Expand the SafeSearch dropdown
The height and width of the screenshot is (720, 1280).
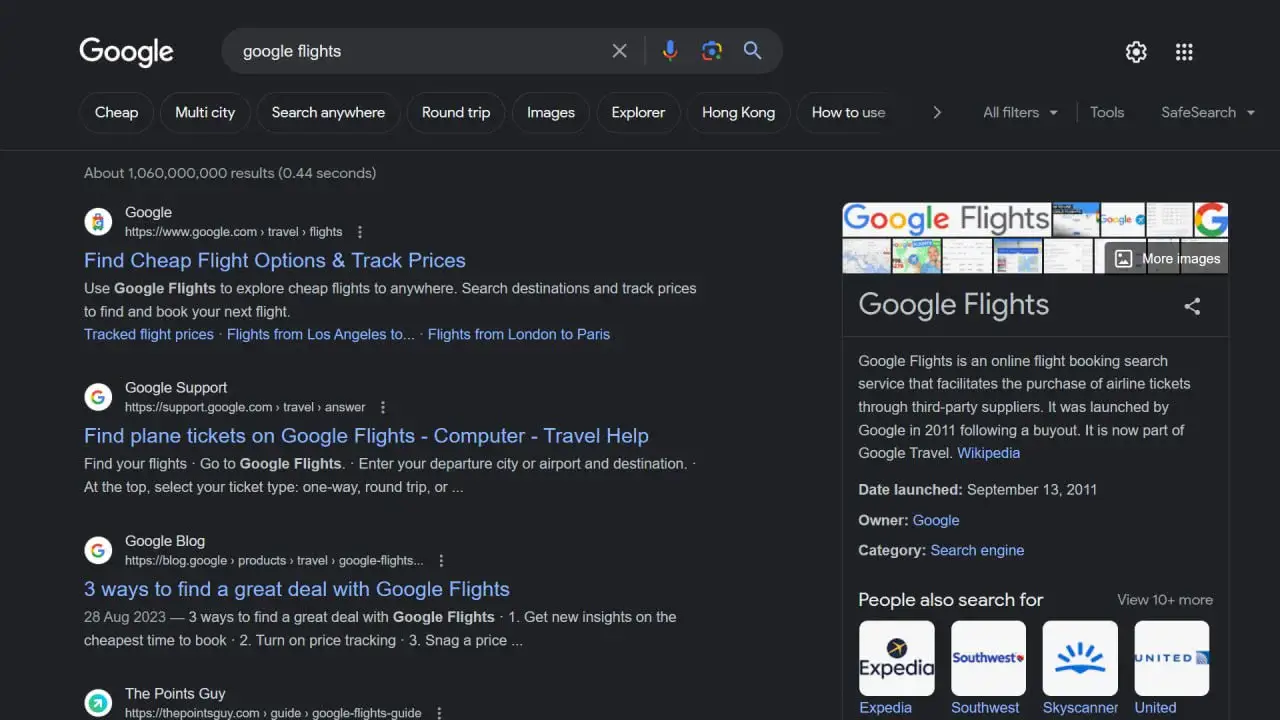click(x=1208, y=112)
